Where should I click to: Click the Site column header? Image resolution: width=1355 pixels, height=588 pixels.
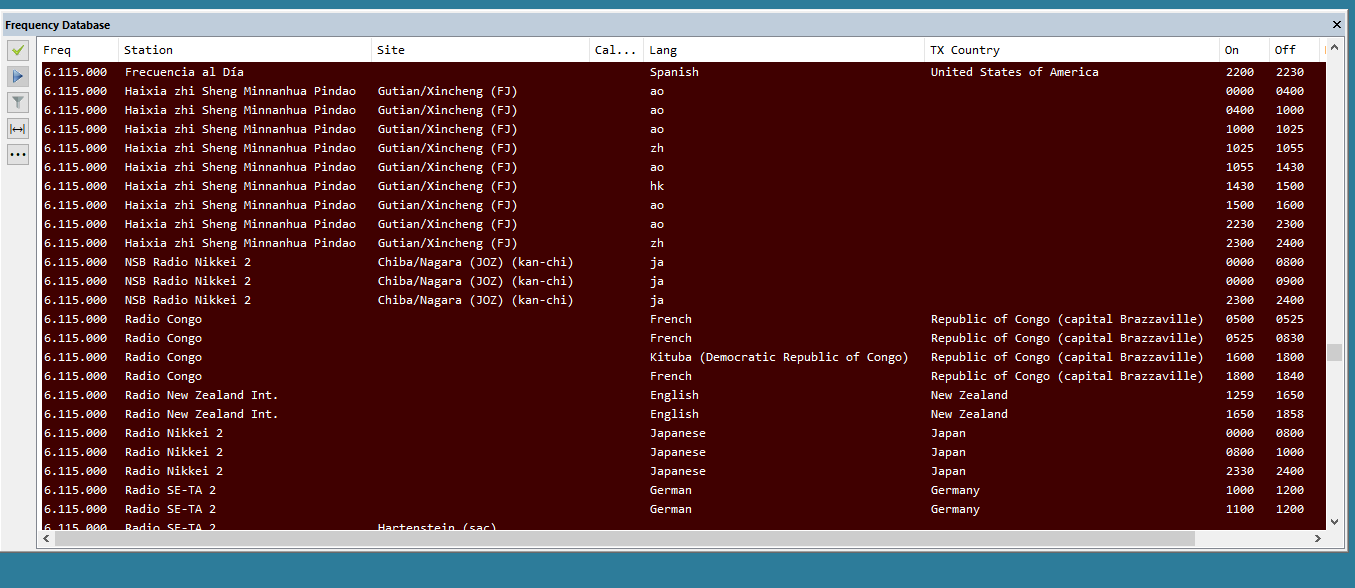[480, 50]
